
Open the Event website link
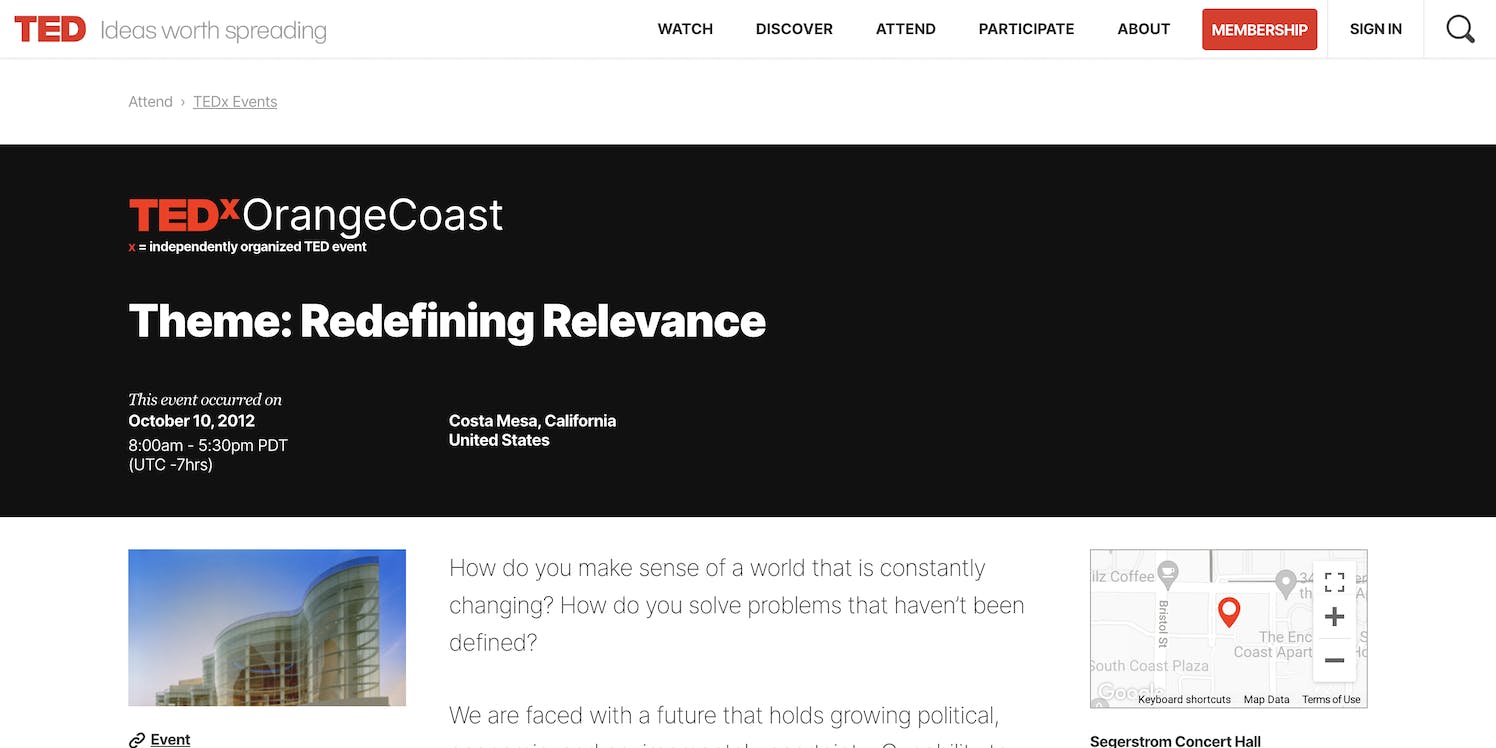point(170,740)
